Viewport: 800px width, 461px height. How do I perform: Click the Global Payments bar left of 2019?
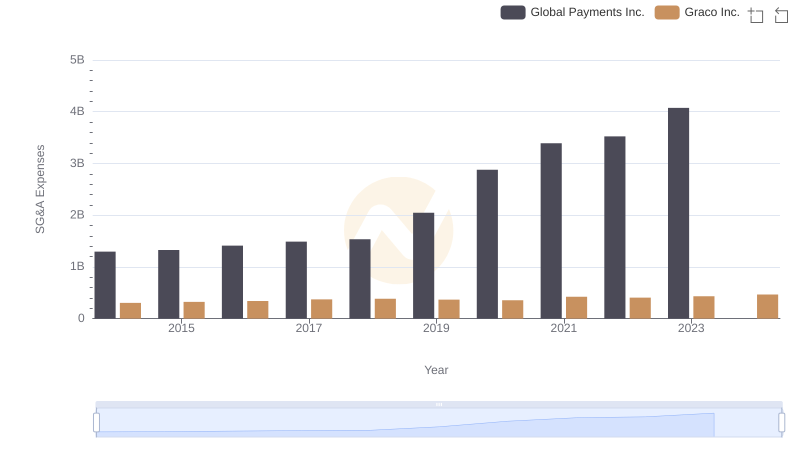point(360,279)
